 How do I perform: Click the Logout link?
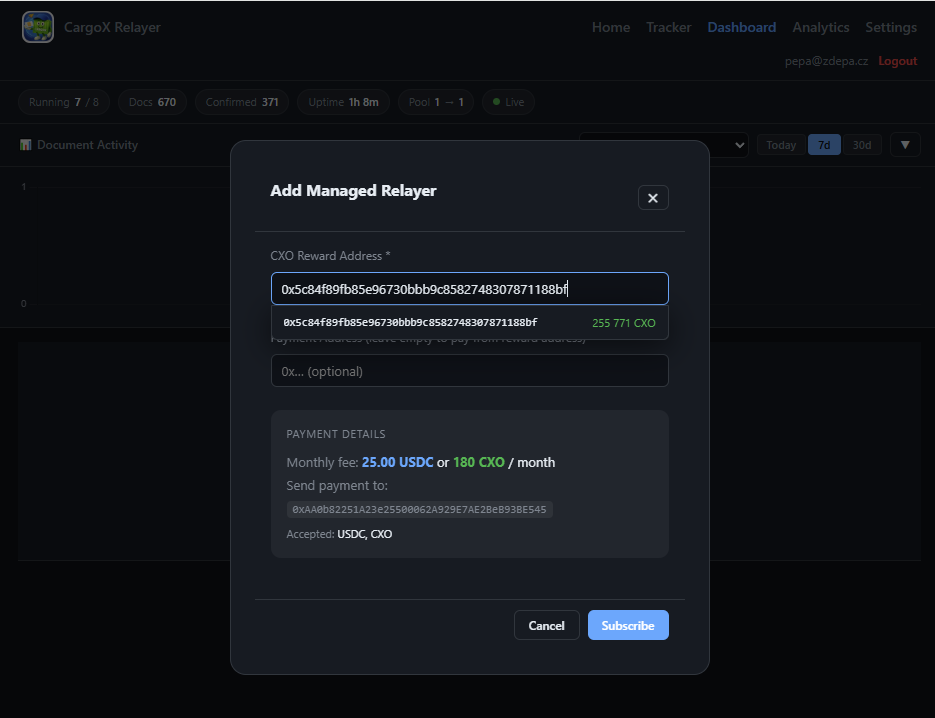[897, 61]
